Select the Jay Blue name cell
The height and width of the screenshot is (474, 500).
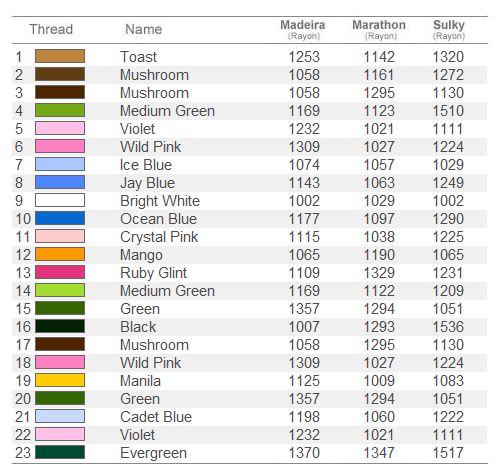[x=147, y=183]
